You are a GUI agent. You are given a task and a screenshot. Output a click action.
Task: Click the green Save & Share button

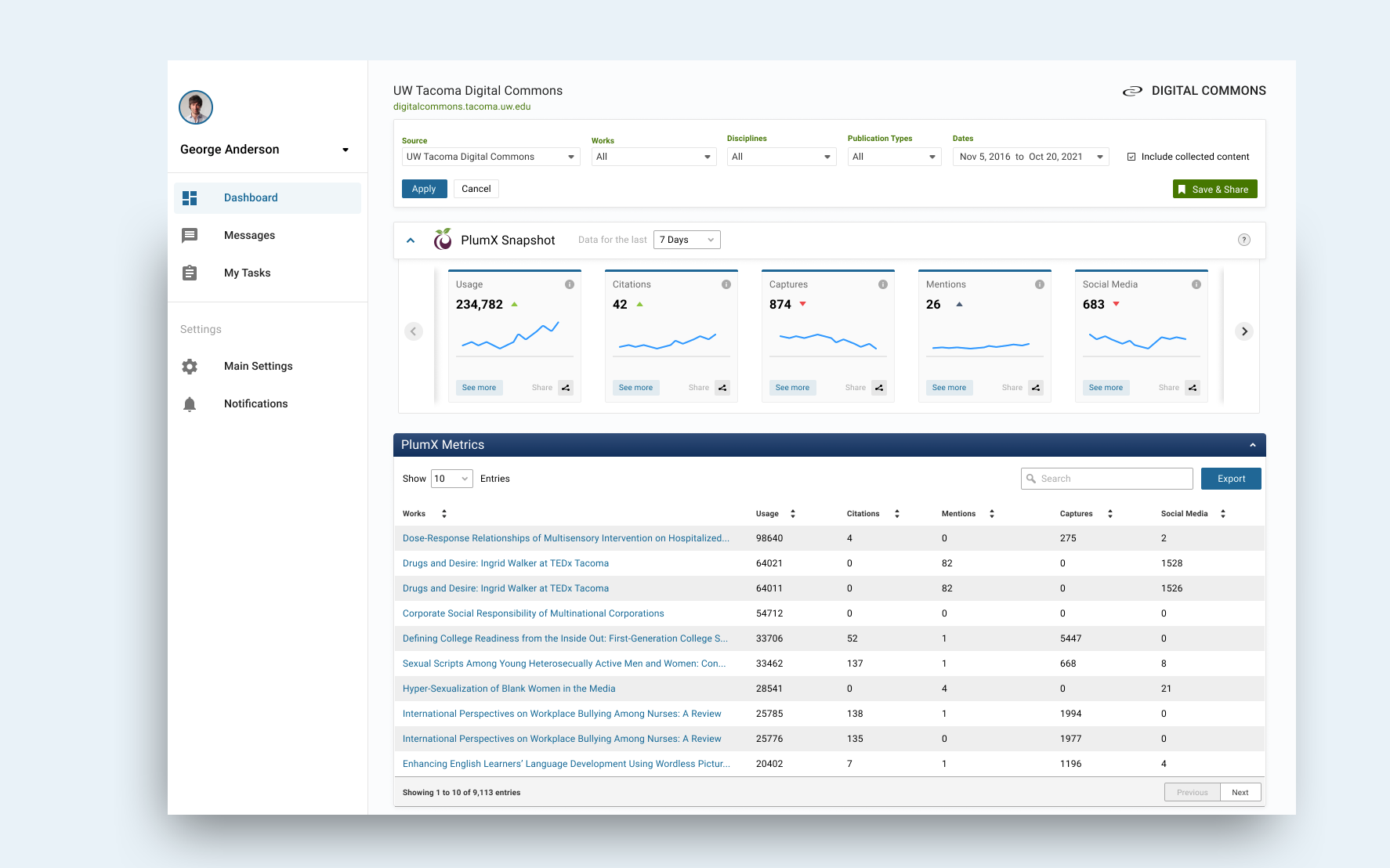pos(1215,190)
